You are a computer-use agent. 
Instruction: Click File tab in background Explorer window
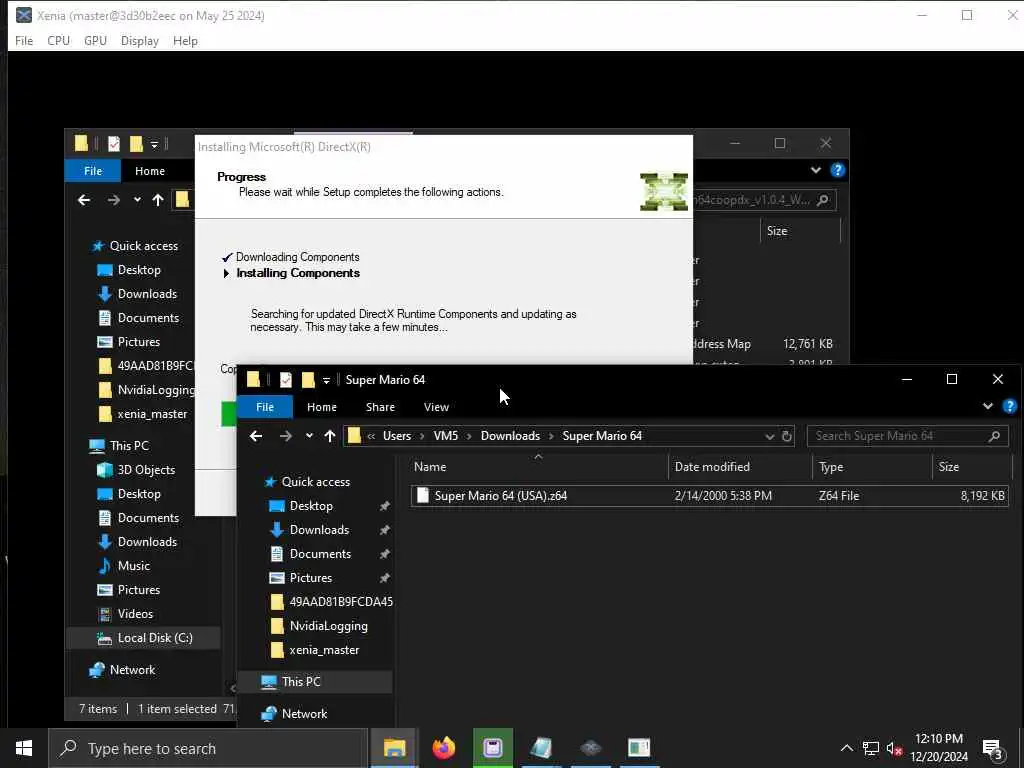point(93,171)
